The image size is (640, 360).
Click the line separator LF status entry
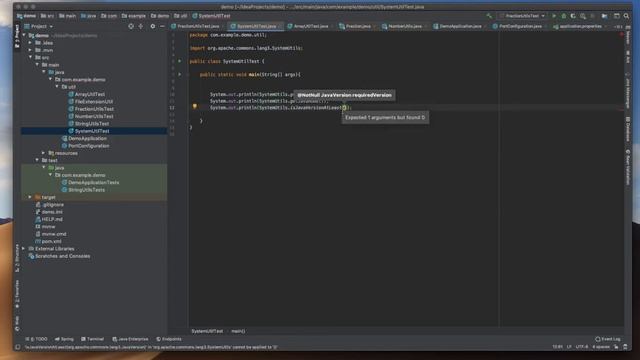point(569,347)
